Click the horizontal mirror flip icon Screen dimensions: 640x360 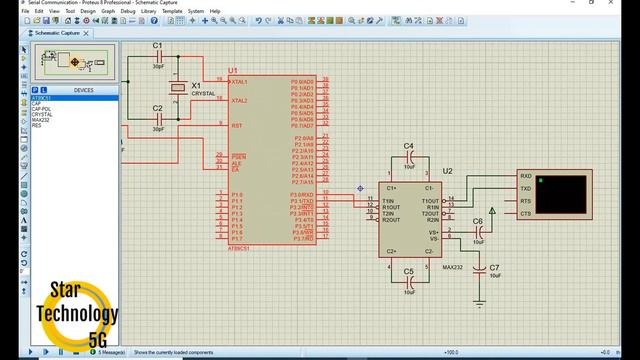[x=24, y=282]
